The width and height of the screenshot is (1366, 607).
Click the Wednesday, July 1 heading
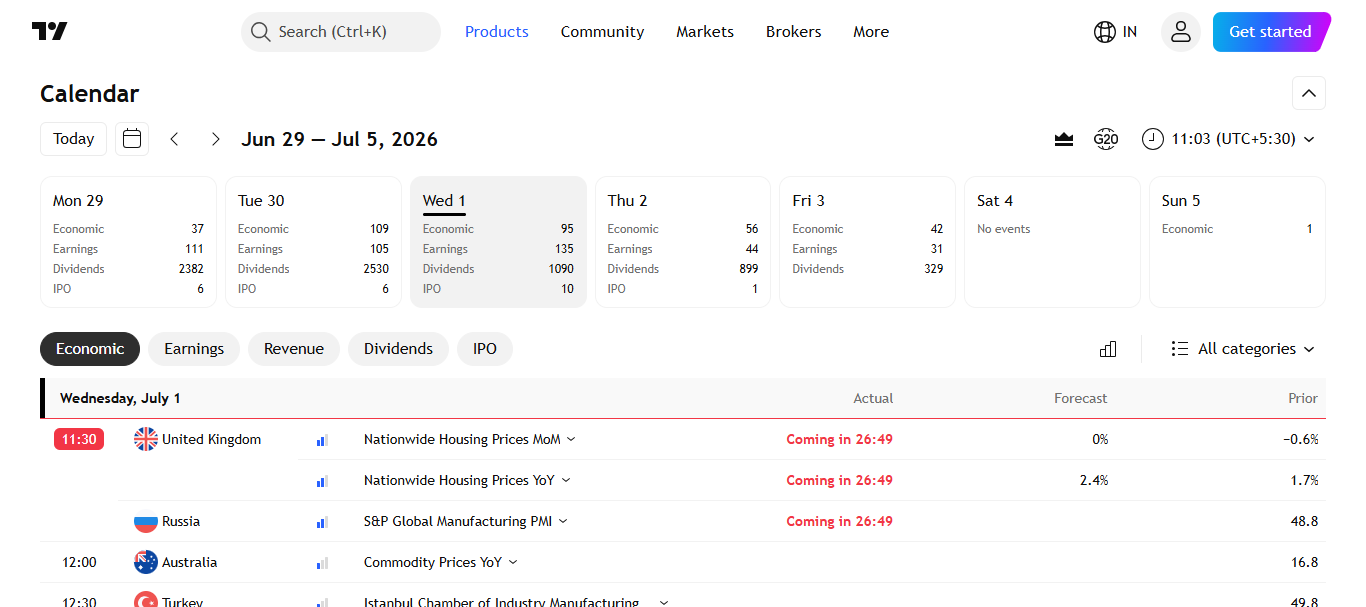tap(120, 398)
